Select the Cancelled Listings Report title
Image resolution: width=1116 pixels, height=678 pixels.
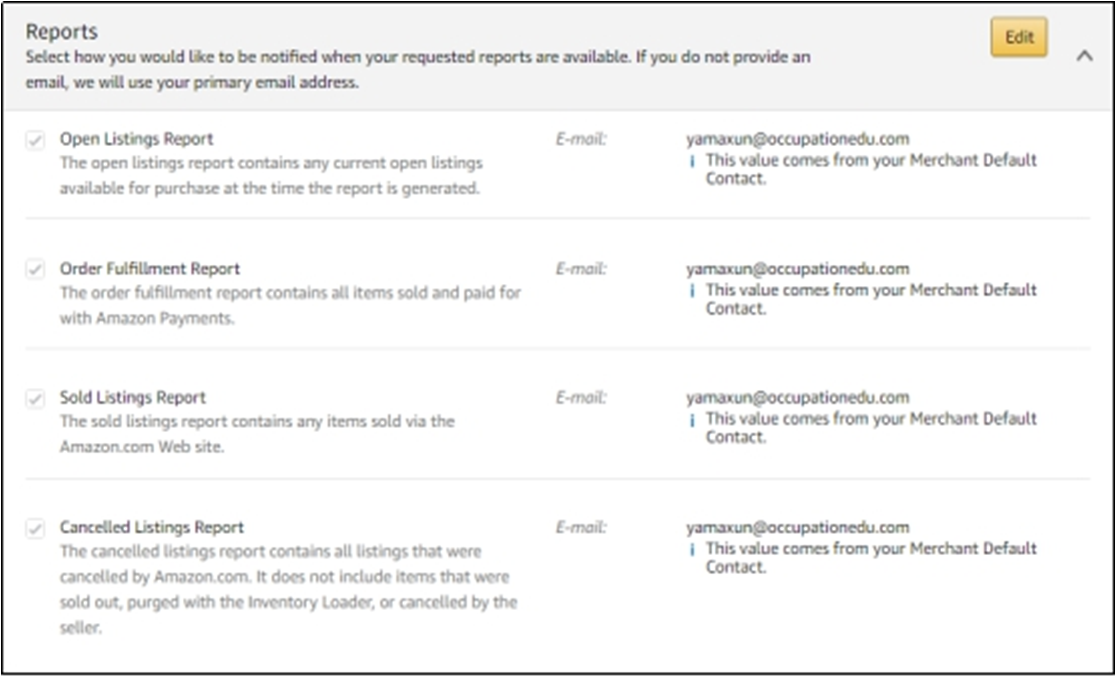(152, 527)
